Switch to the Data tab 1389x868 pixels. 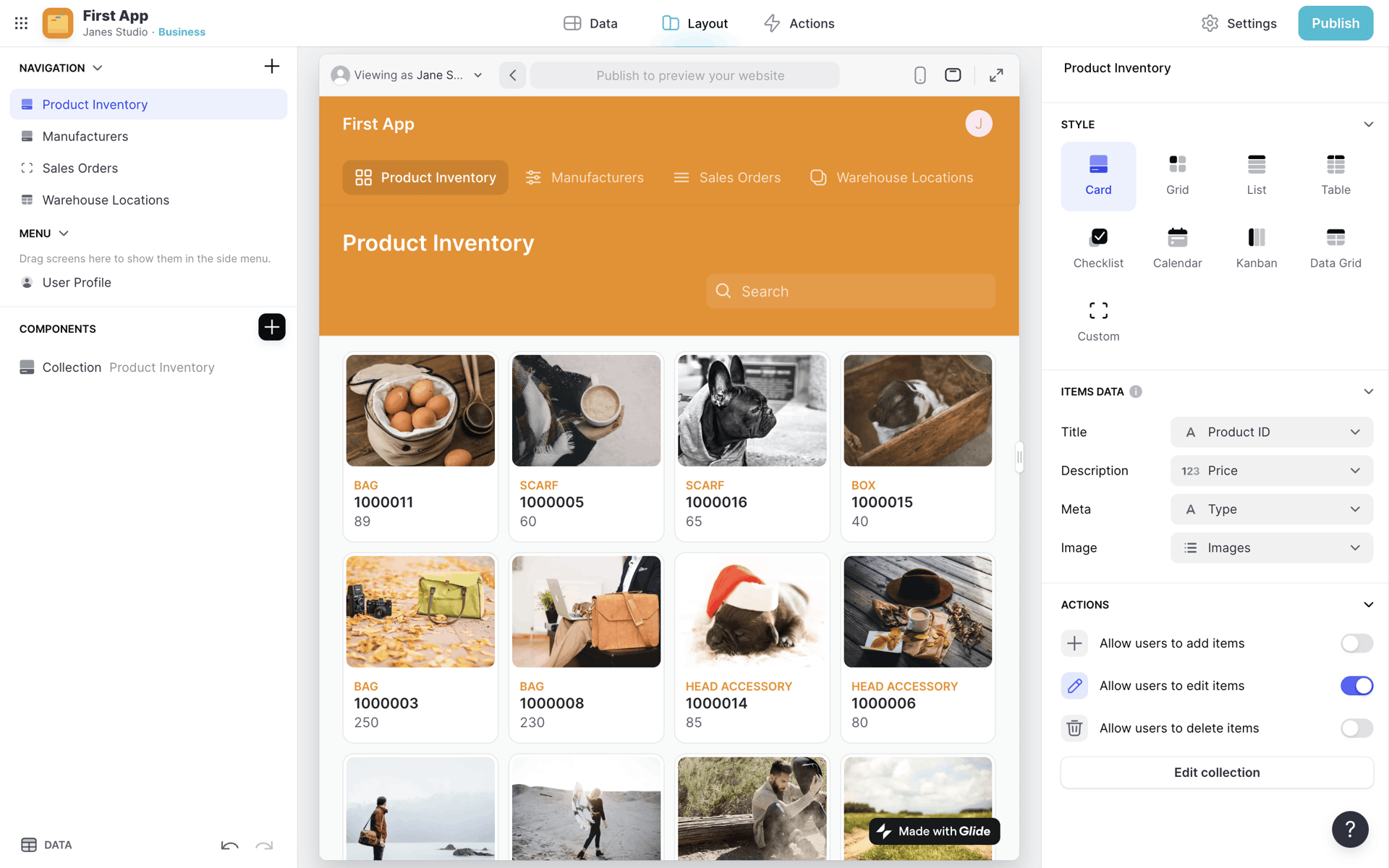[590, 23]
